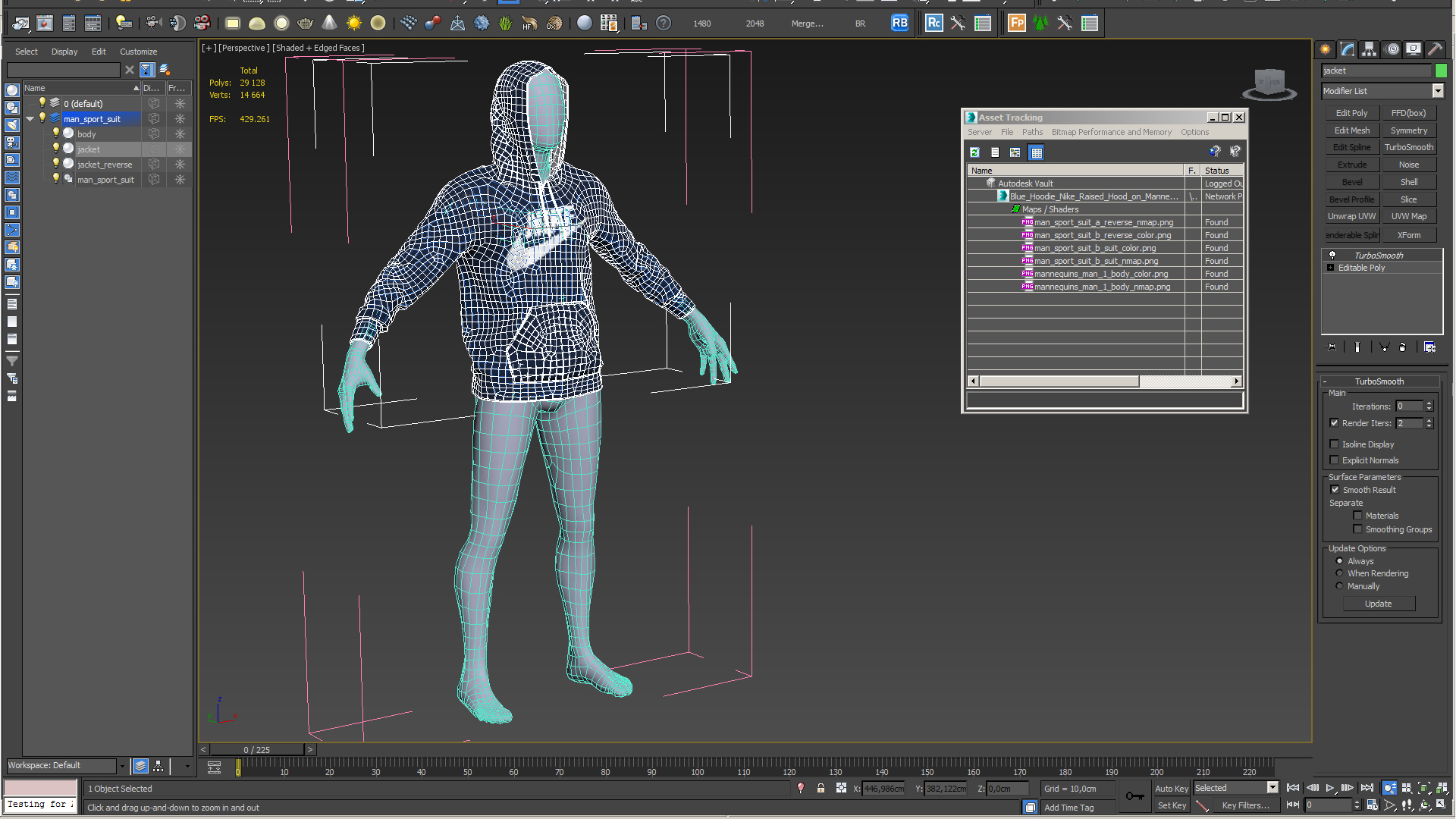The width and height of the screenshot is (1456, 819).
Task: Enable Separate by Smoothing Groups checkbox
Action: coord(1357,529)
